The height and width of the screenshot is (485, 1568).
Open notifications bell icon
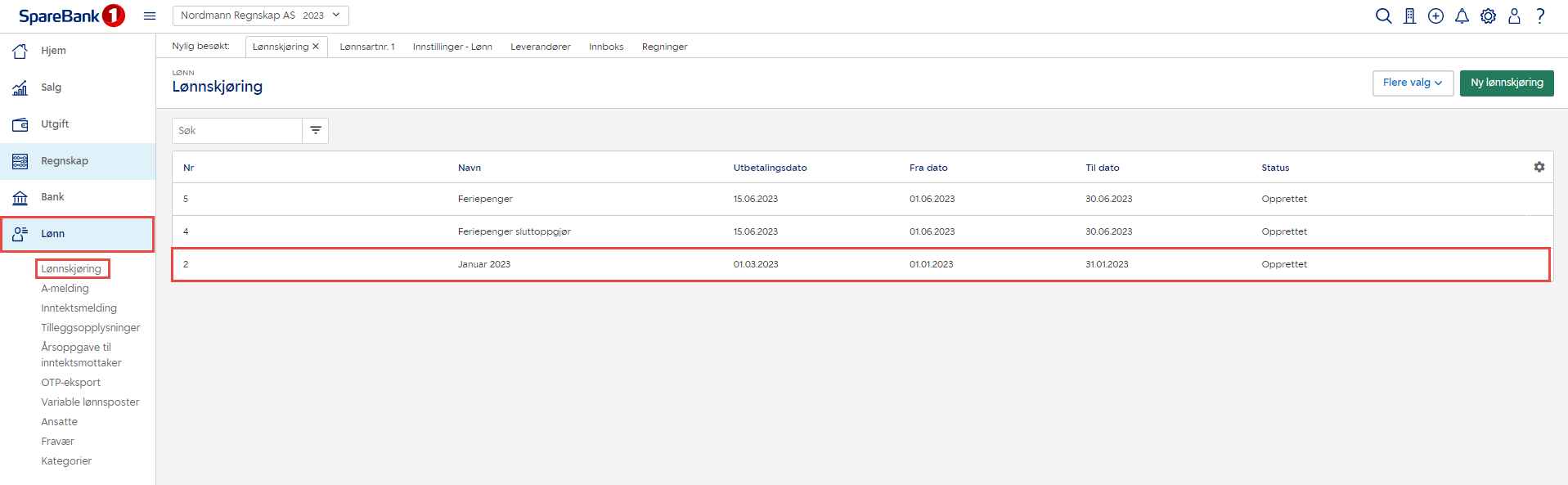tap(1462, 16)
